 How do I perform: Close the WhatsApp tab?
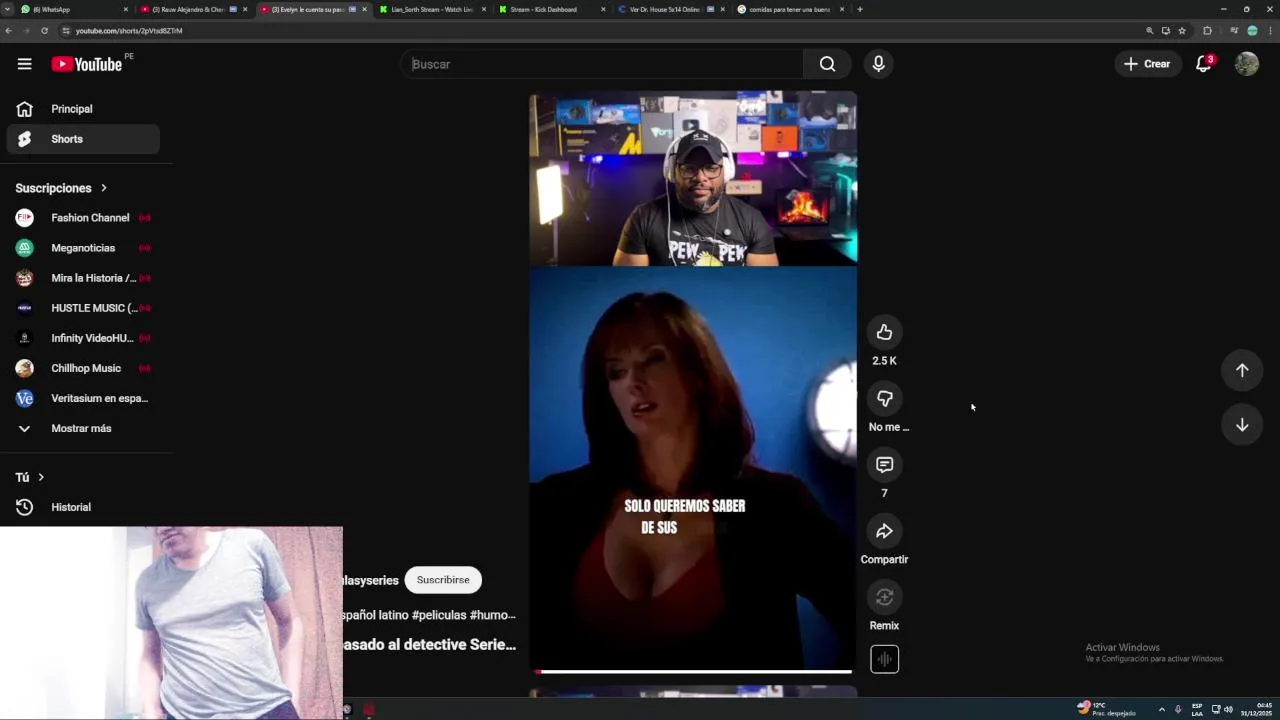pos(126,9)
